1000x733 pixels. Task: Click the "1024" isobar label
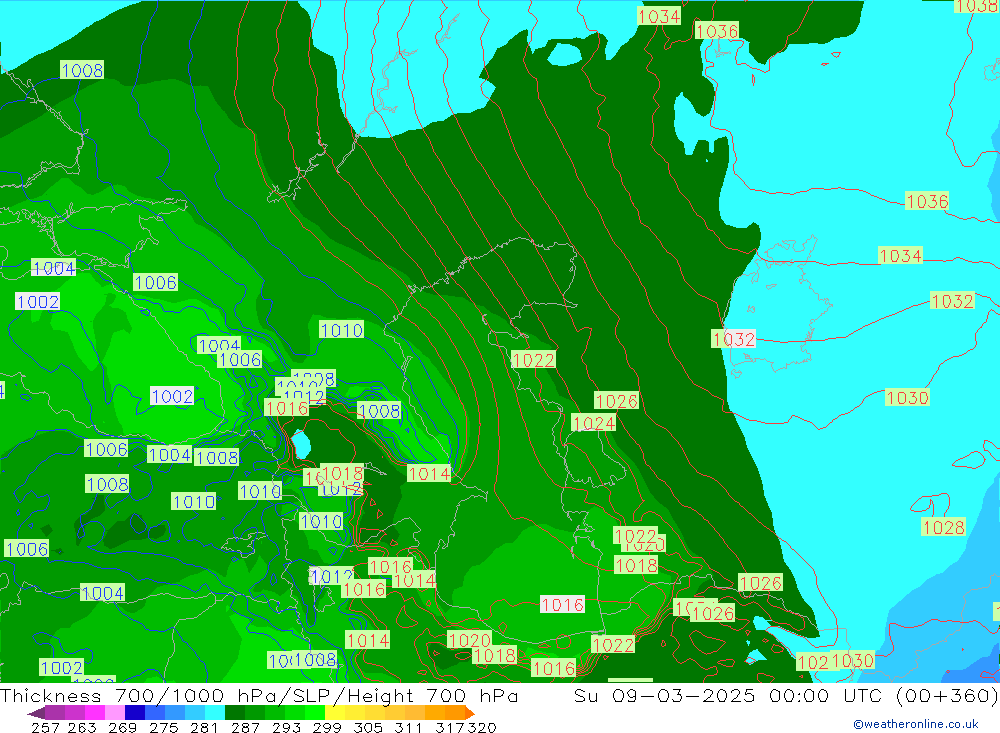594,423
